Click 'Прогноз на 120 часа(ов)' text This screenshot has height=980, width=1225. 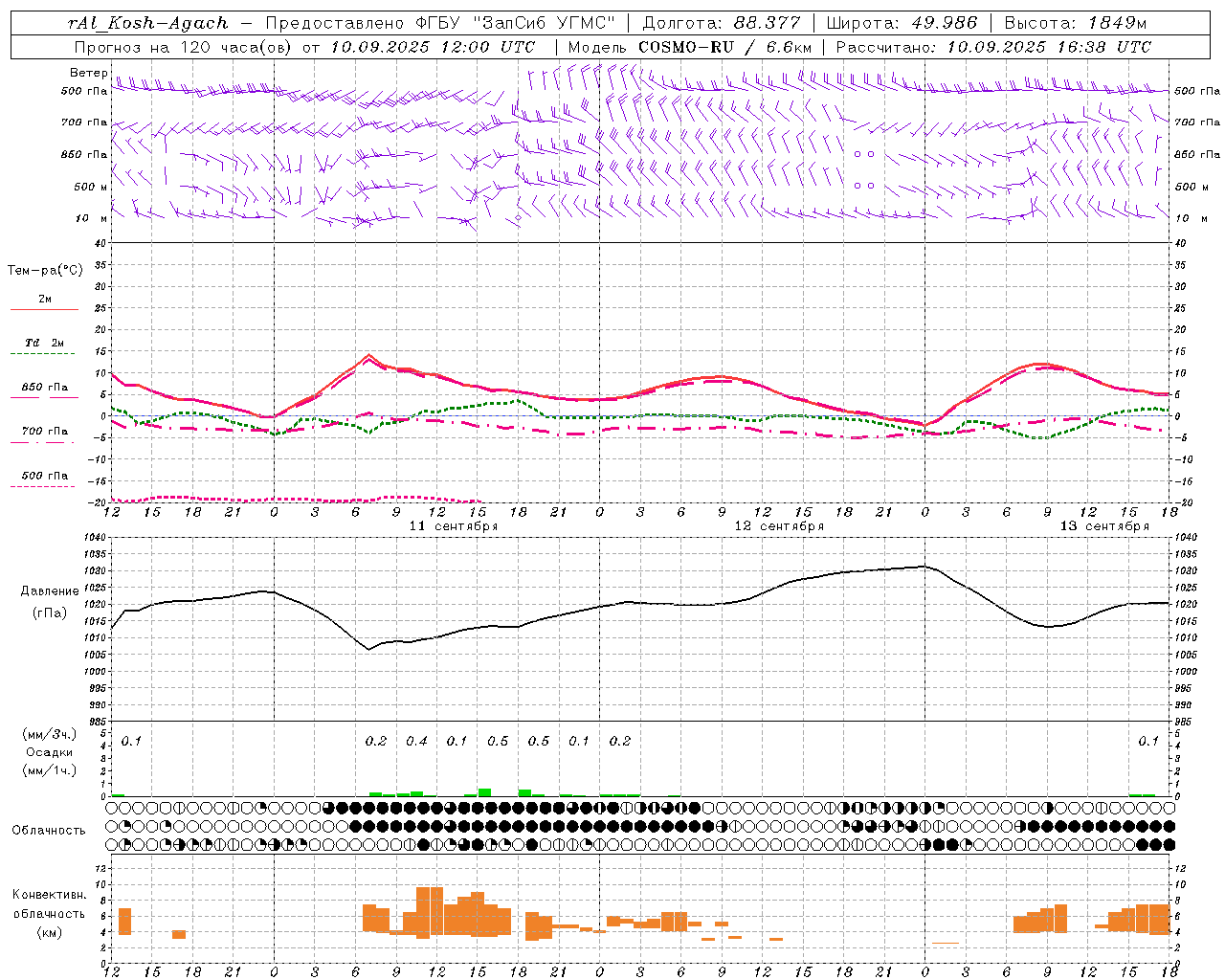[184, 47]
